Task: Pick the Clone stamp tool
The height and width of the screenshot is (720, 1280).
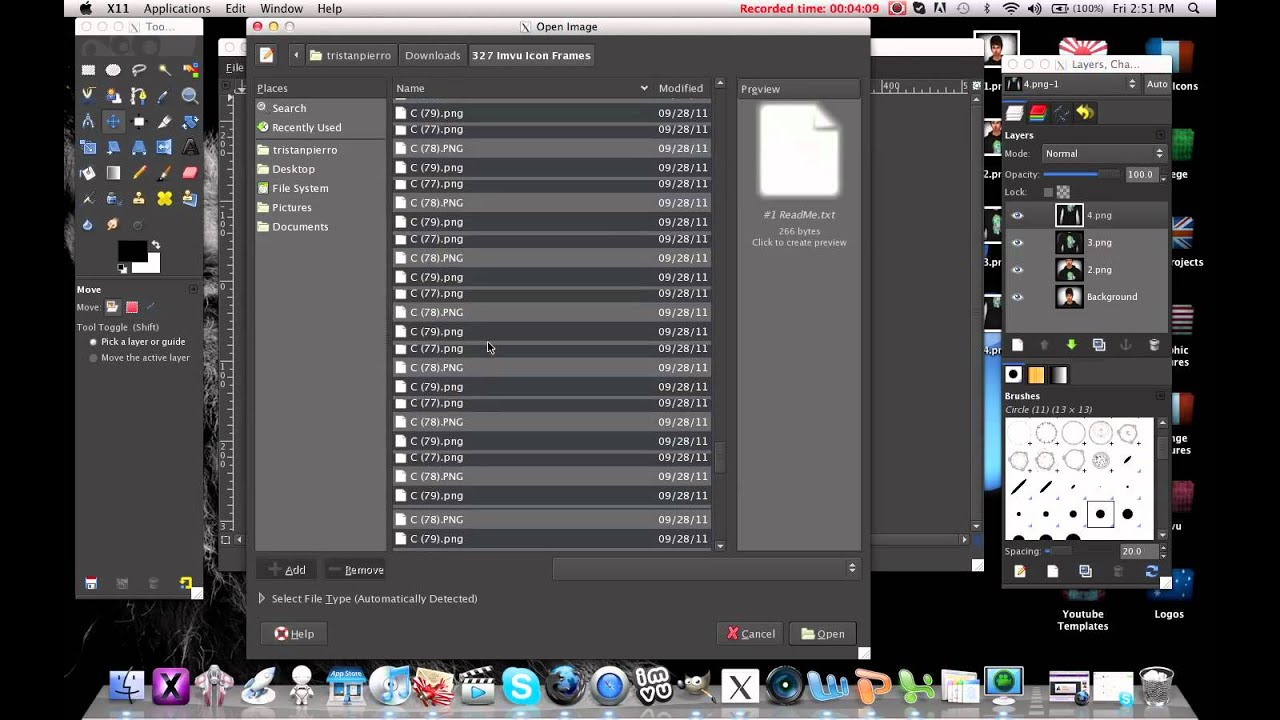Action: [x=139, y=199]
